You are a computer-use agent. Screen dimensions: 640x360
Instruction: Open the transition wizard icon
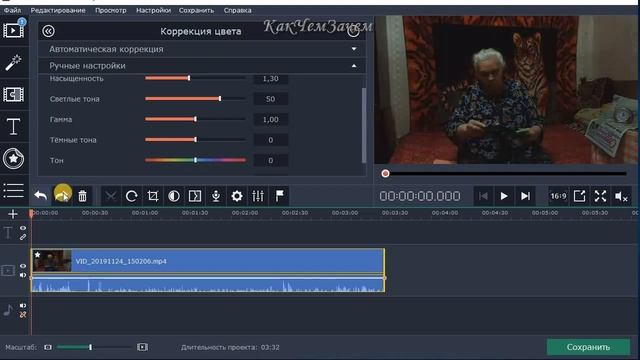point(195,196)
